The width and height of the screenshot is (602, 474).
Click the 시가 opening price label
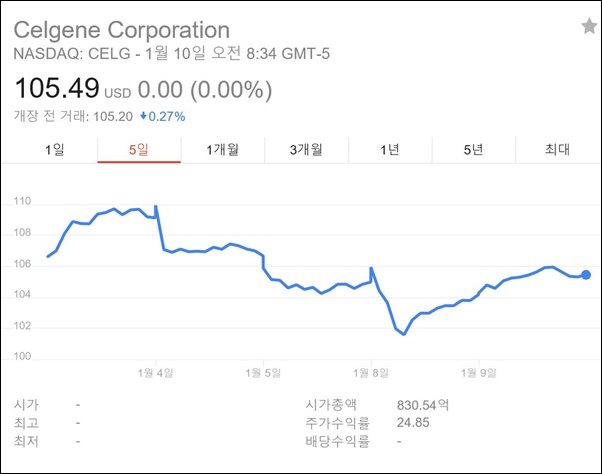coord(27,405)
